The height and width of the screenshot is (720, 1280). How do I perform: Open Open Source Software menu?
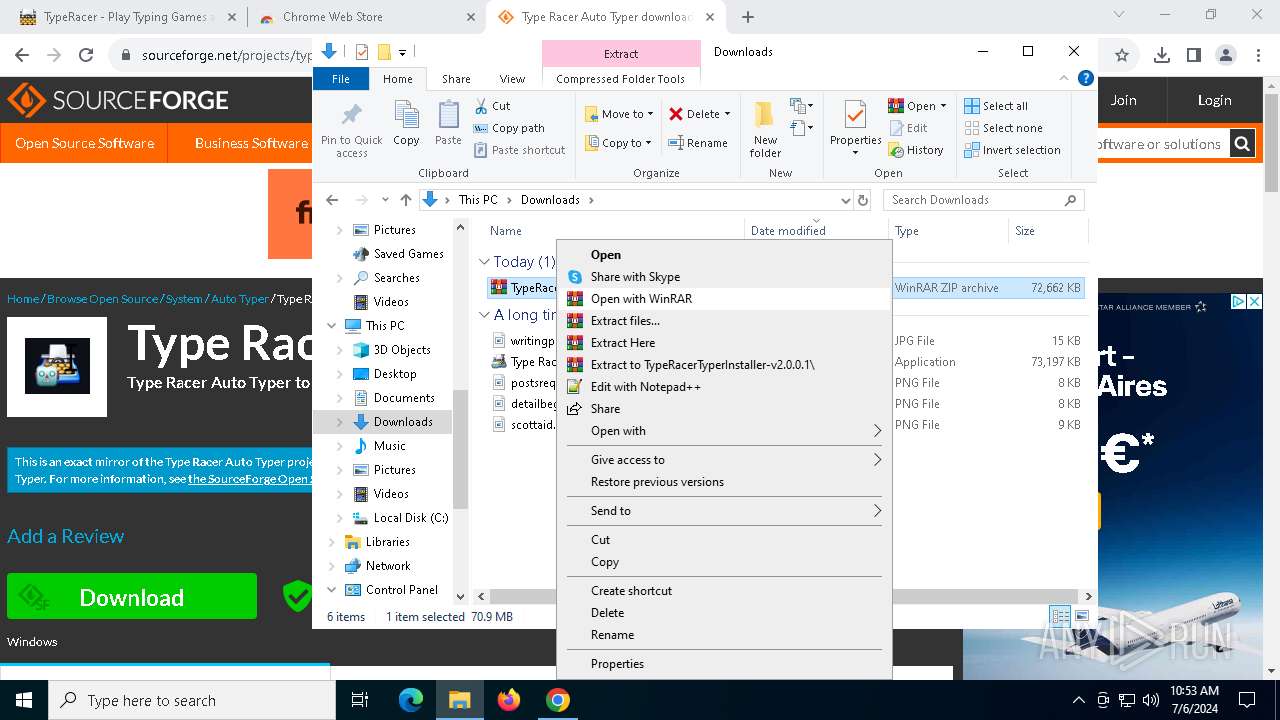84,143
